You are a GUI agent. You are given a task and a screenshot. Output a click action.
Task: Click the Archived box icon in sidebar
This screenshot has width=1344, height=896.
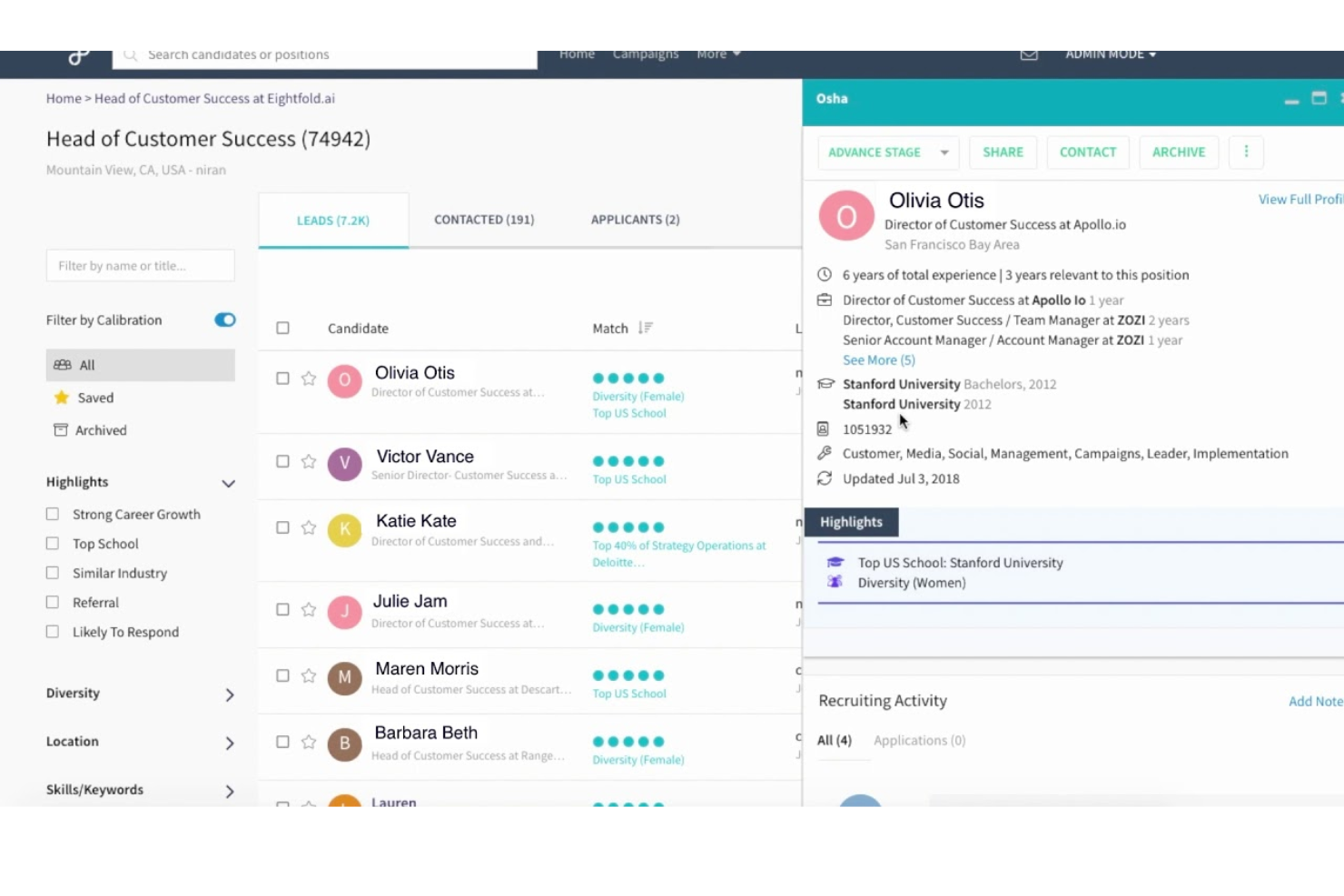[x=61, y=430]
